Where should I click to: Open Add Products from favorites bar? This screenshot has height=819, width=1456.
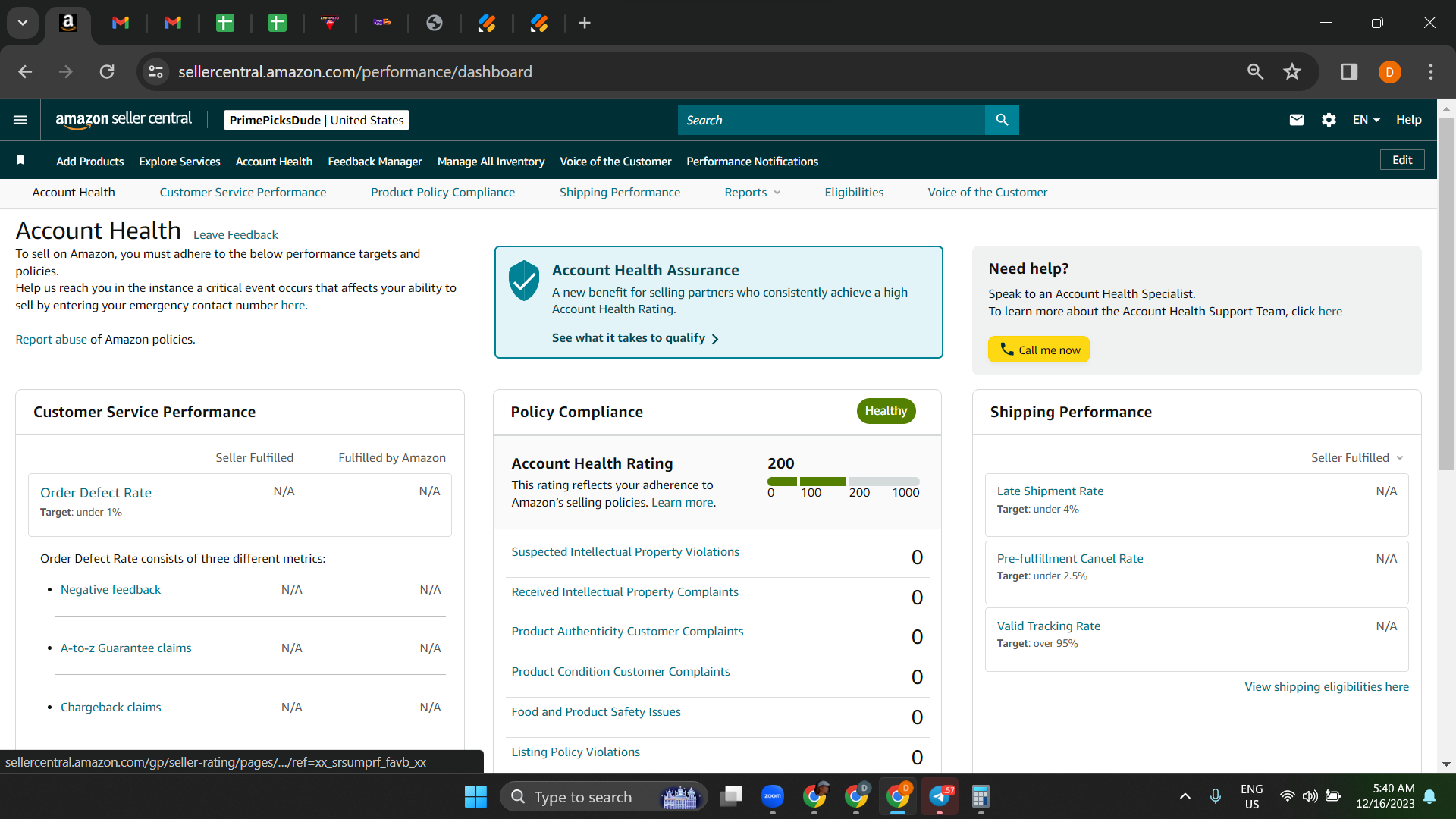89,162
